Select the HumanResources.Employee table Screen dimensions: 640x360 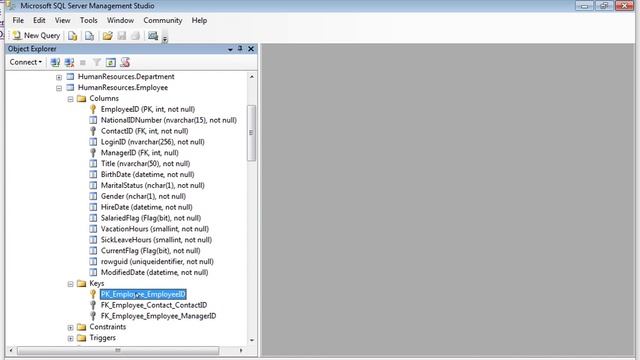(123, 88)
